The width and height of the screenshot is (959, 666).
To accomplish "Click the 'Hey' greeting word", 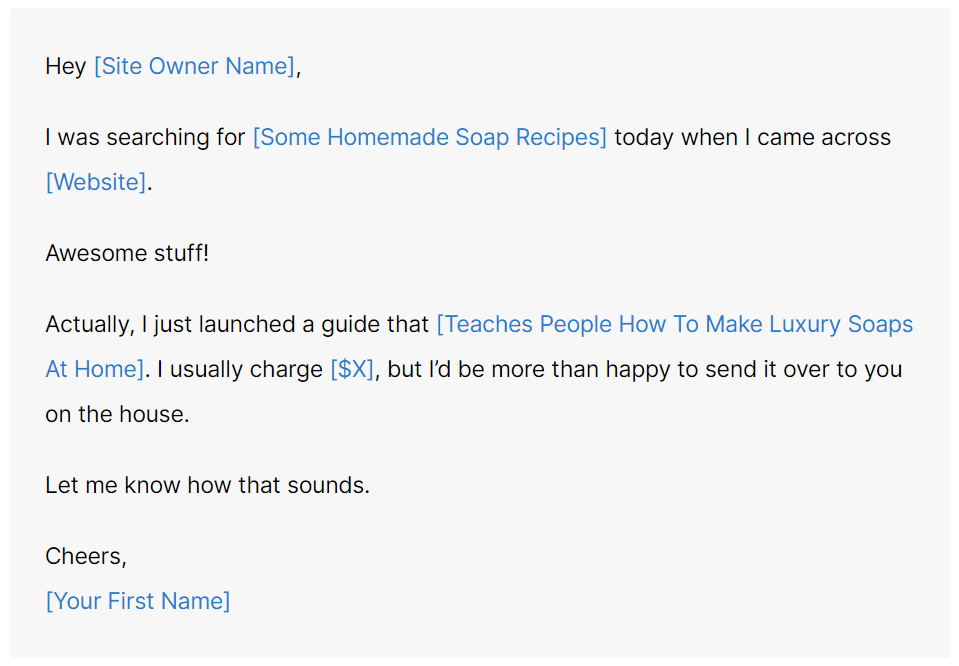I will click(x=66, y=67).
